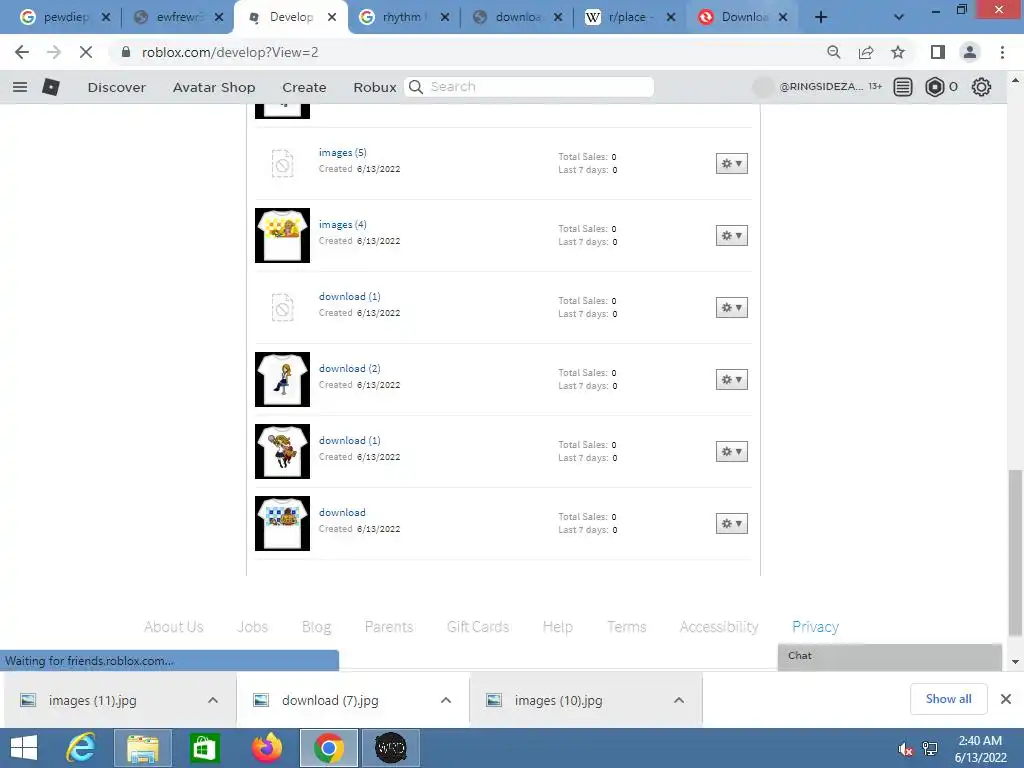Open the Blog footer link

pyautogui.click(x=317, y=627)
